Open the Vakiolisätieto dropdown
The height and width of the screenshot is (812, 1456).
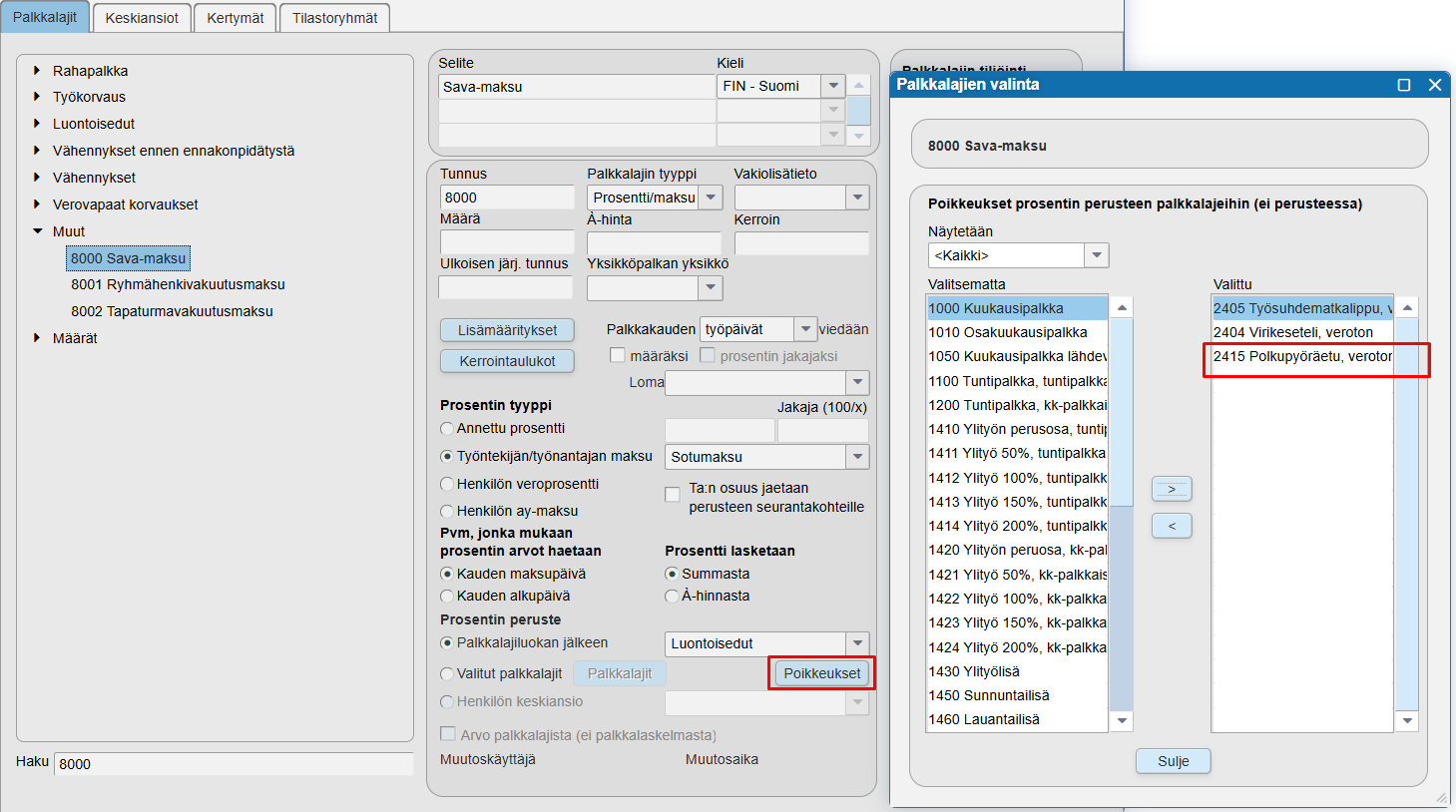(858, 198)
